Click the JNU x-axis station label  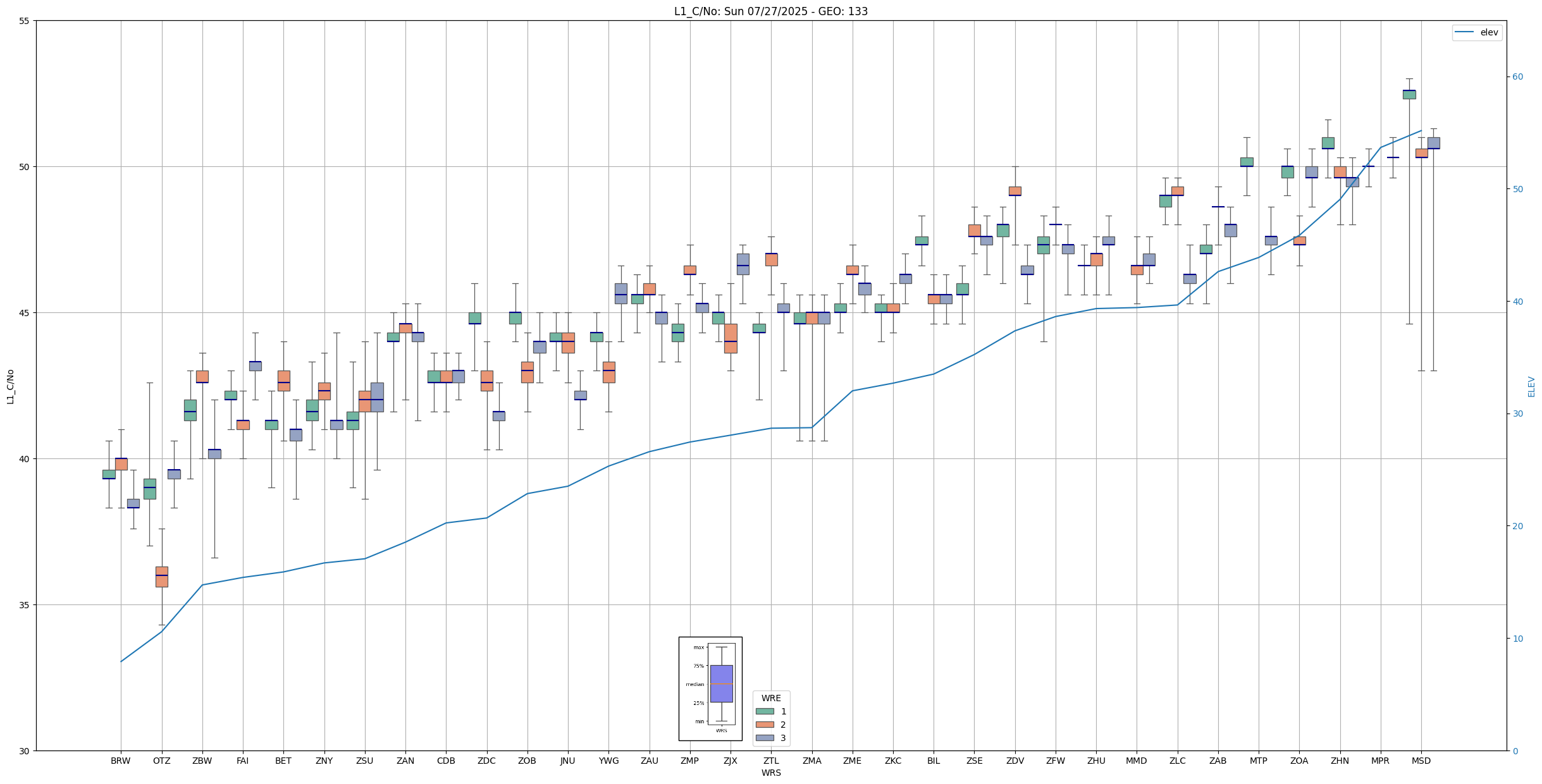[567, 761]
